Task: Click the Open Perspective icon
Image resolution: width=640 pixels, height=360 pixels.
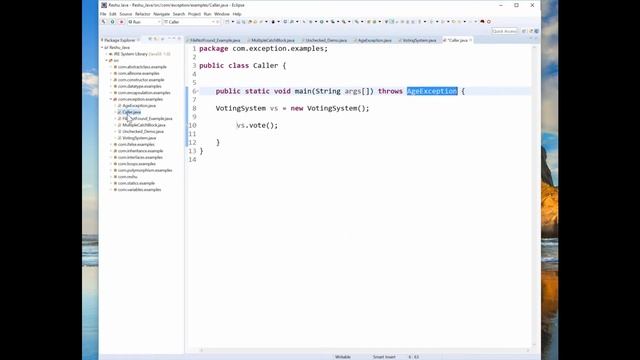Action: click(x=524, y=31)
